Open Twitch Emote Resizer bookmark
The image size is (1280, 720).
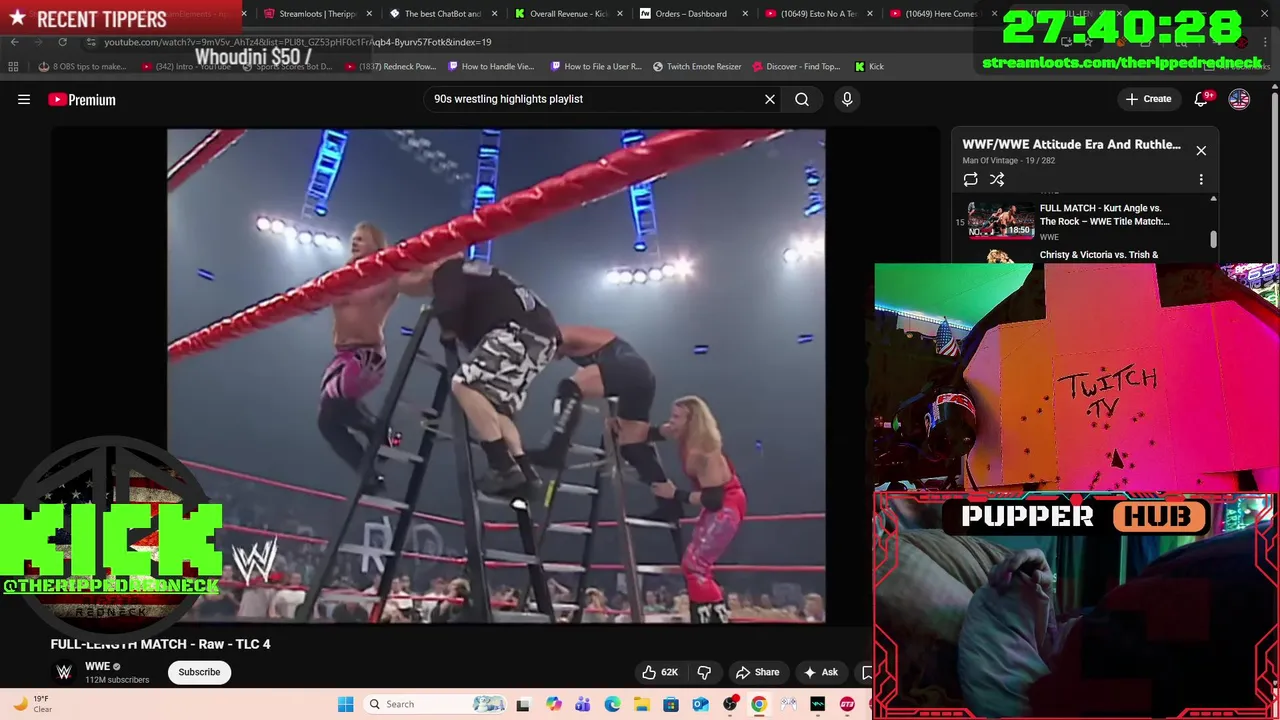[697, 67]
